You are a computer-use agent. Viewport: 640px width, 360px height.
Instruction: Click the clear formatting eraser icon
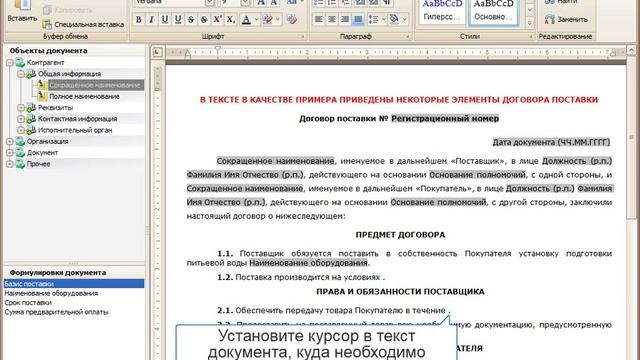coord(291,19)
